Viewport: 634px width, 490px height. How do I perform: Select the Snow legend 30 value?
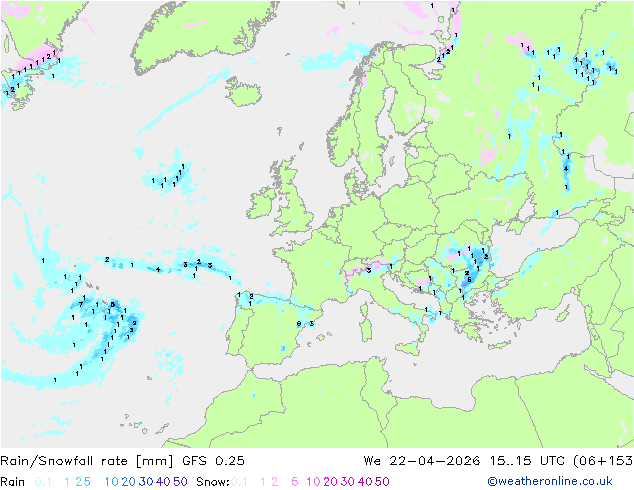coord(348,482)
